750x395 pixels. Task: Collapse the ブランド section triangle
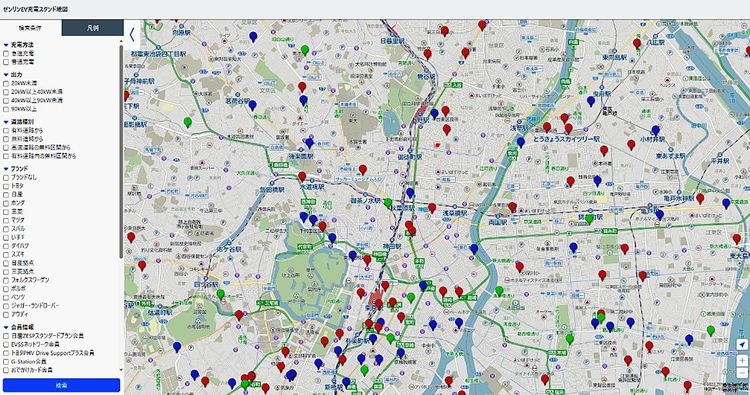click(x=6, y=169)
